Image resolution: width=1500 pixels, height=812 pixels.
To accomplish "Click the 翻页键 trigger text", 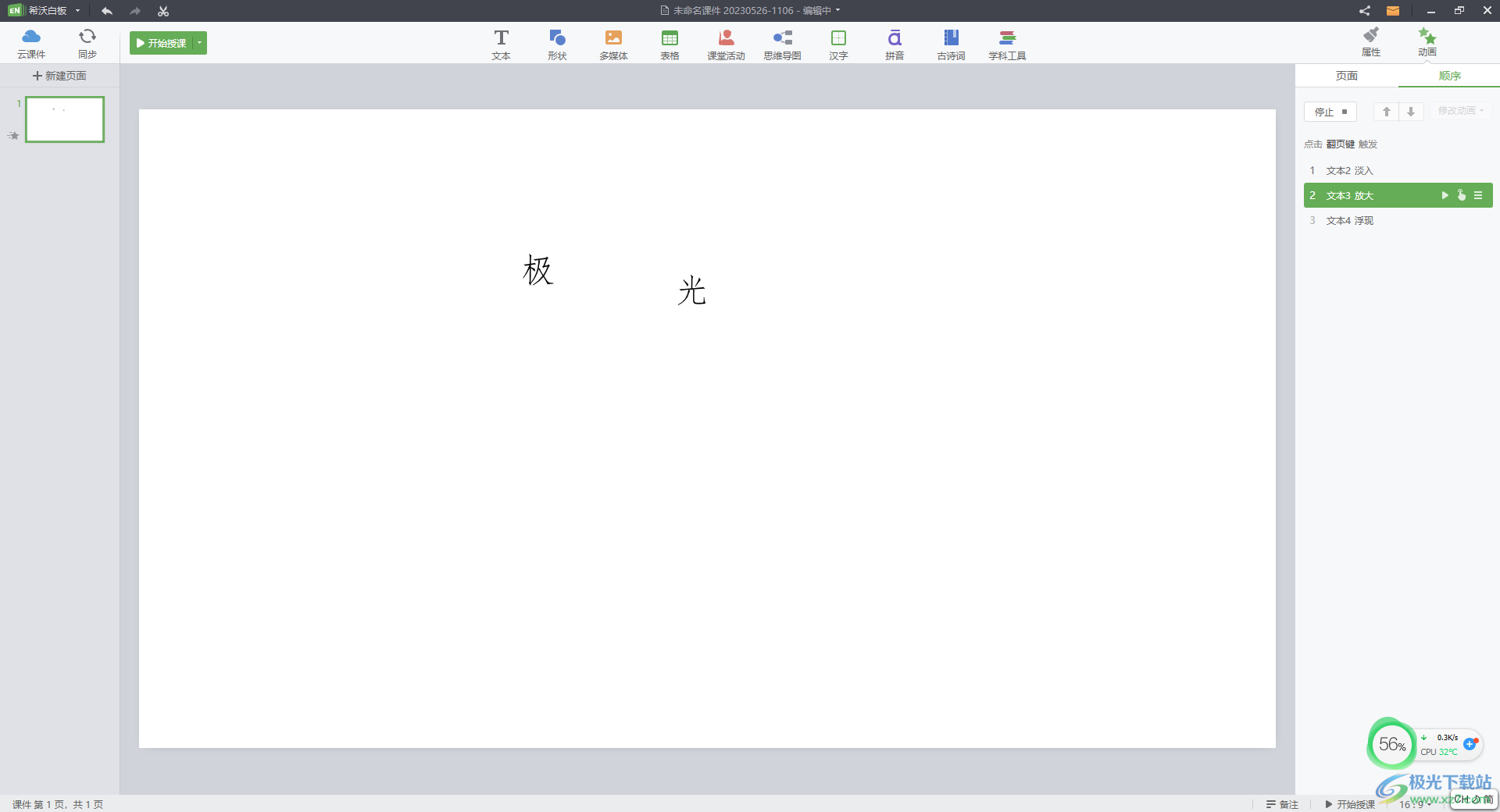I will [x=1341, y=144].
